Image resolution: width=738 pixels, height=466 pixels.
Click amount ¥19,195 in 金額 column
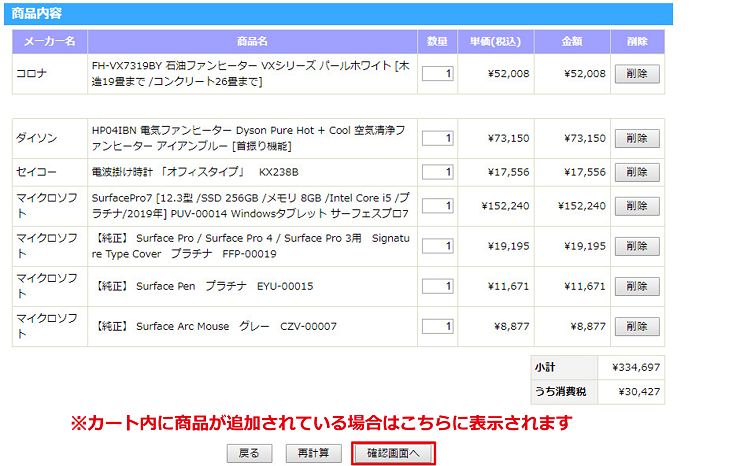pos(585,246)
